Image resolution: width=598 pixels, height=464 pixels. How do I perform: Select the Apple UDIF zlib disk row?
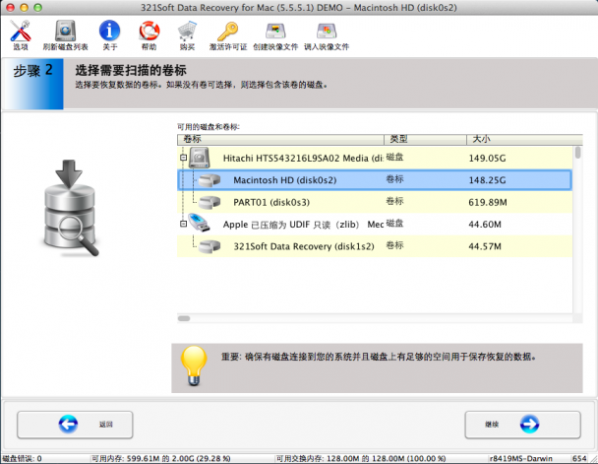click(x=375, y=224)
